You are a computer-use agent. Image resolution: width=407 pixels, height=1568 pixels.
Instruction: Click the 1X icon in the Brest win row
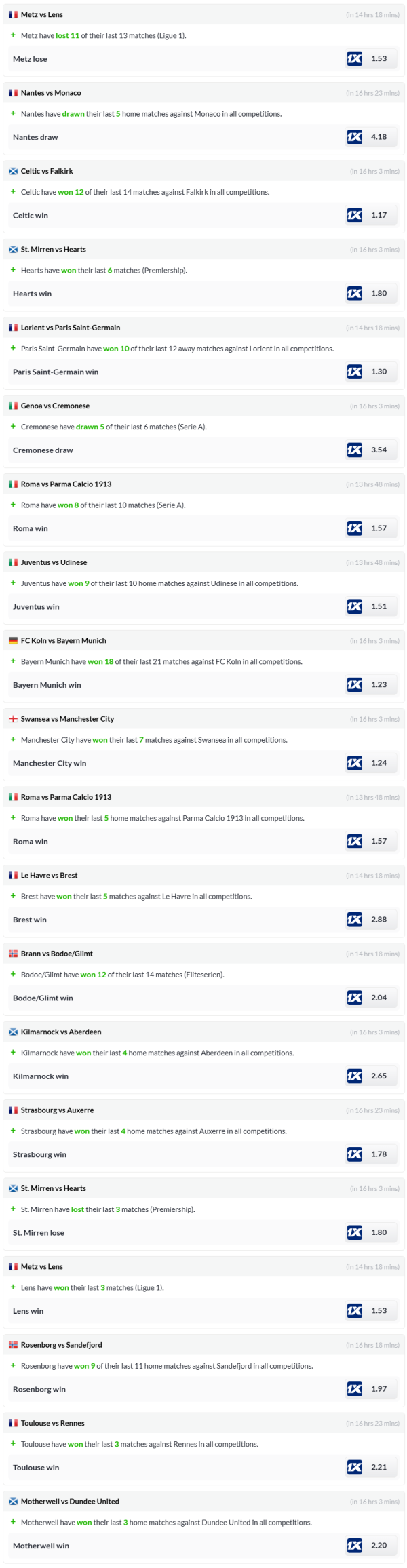click(354, 920)
